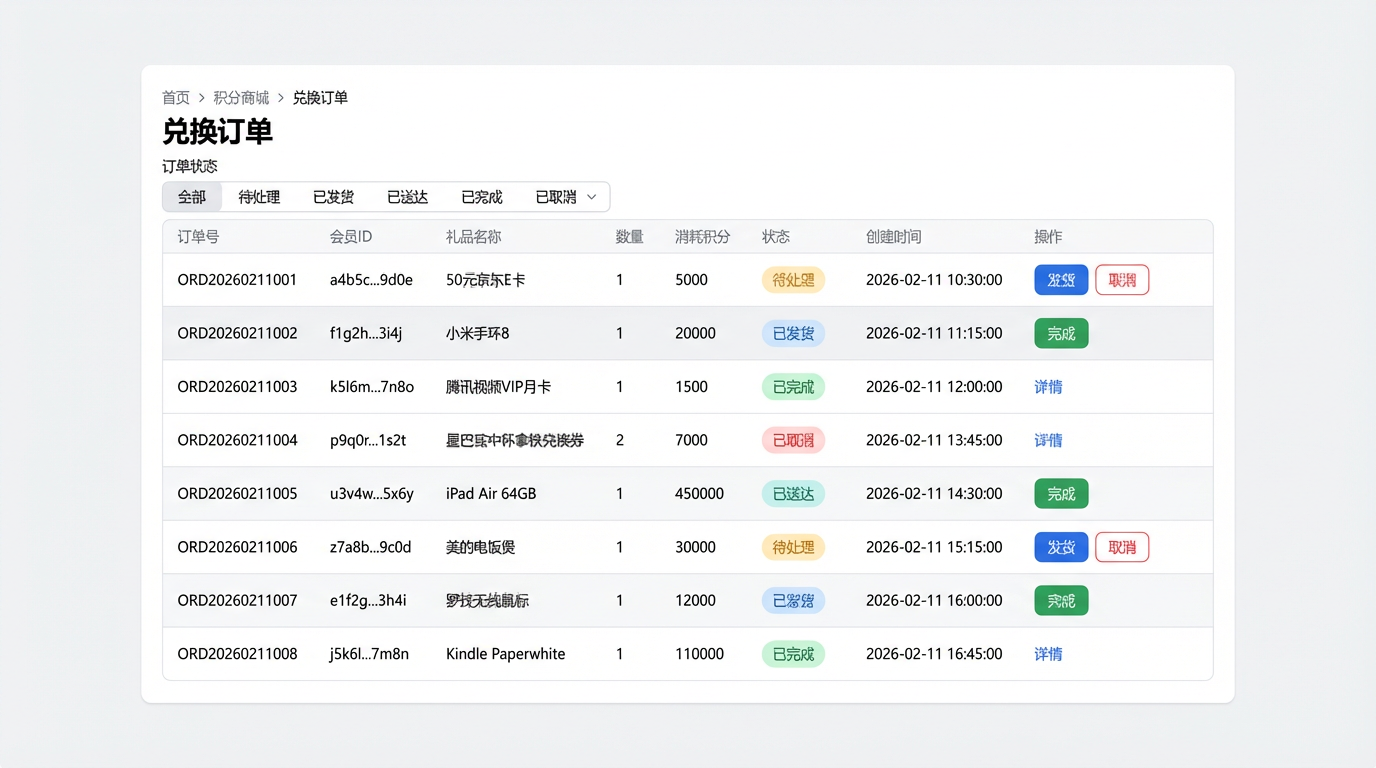View 详情 of the 星巴克 order
Screen dimensions: 1376x768
[x=1048, y=440]
